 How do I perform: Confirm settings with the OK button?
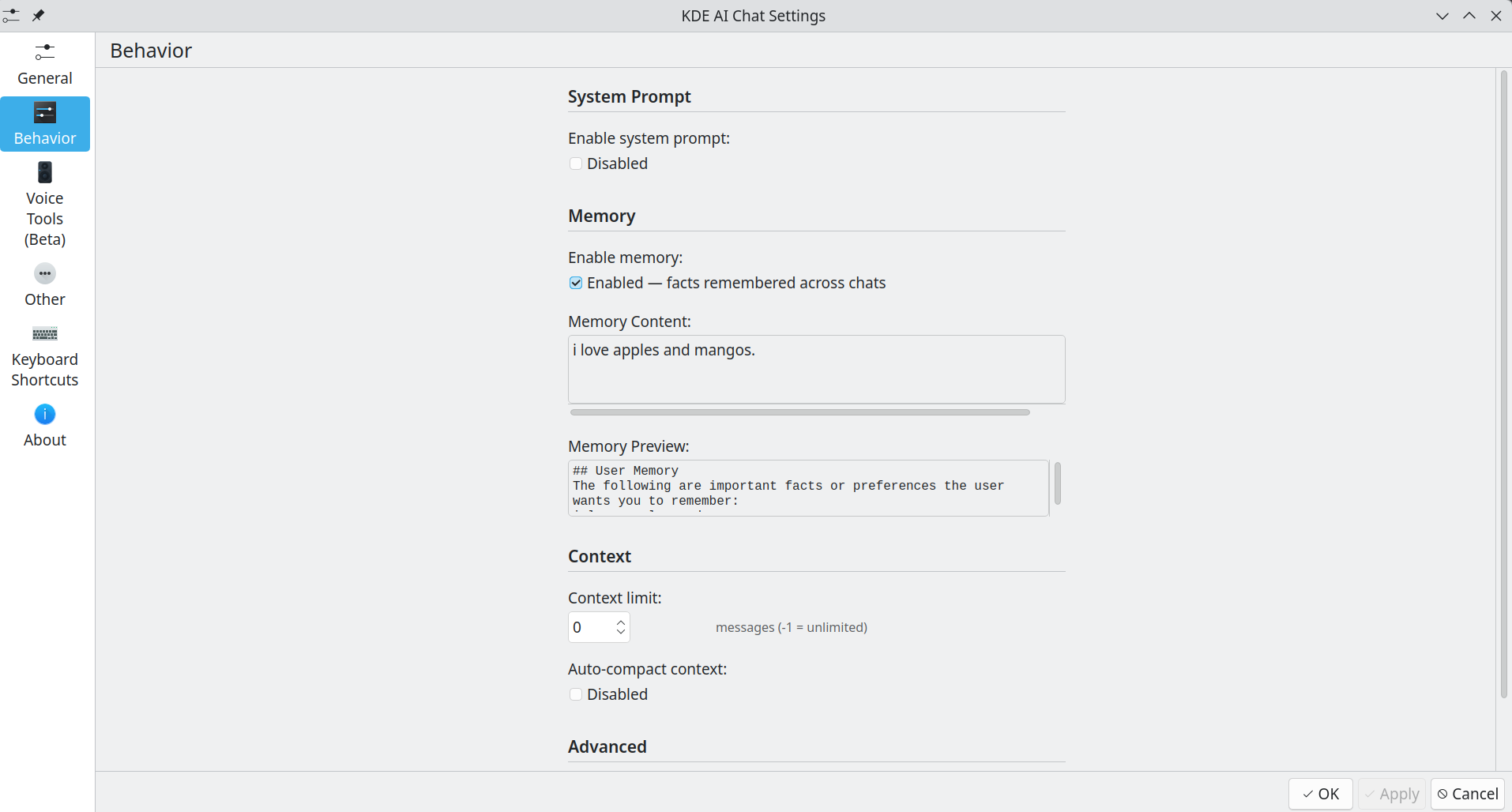click(x=1321, y=794)
